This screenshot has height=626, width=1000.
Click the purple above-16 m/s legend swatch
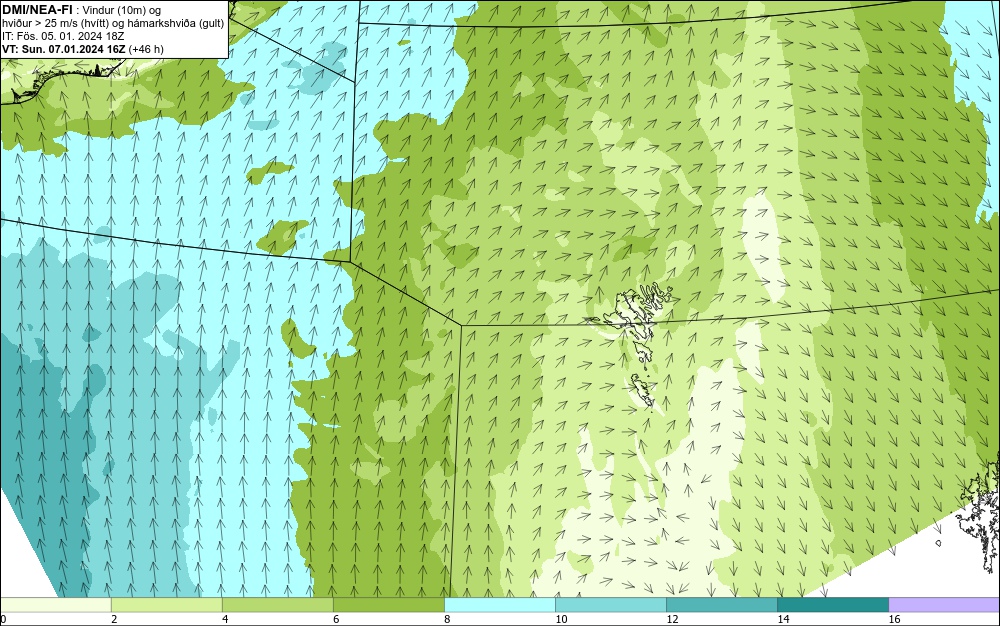pos(944,605)
